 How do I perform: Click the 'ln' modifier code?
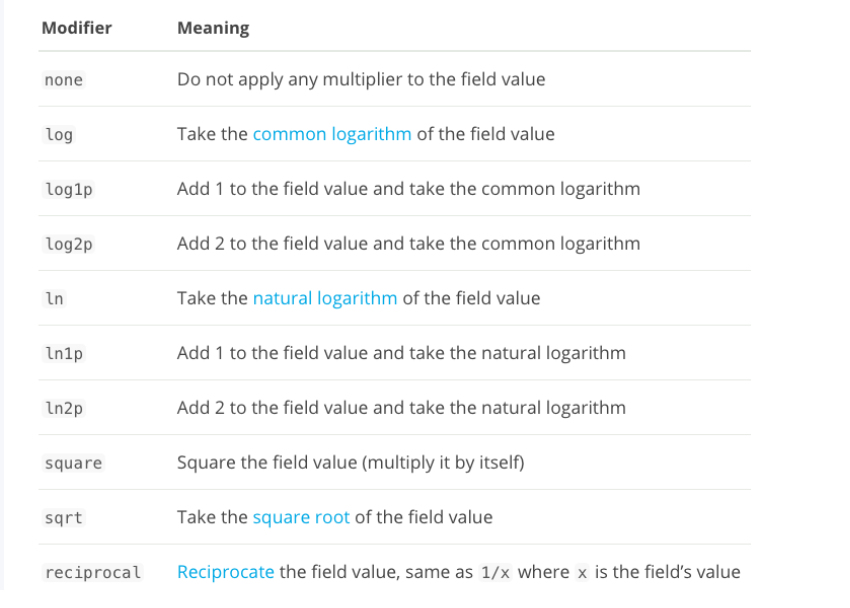[54, 299]
